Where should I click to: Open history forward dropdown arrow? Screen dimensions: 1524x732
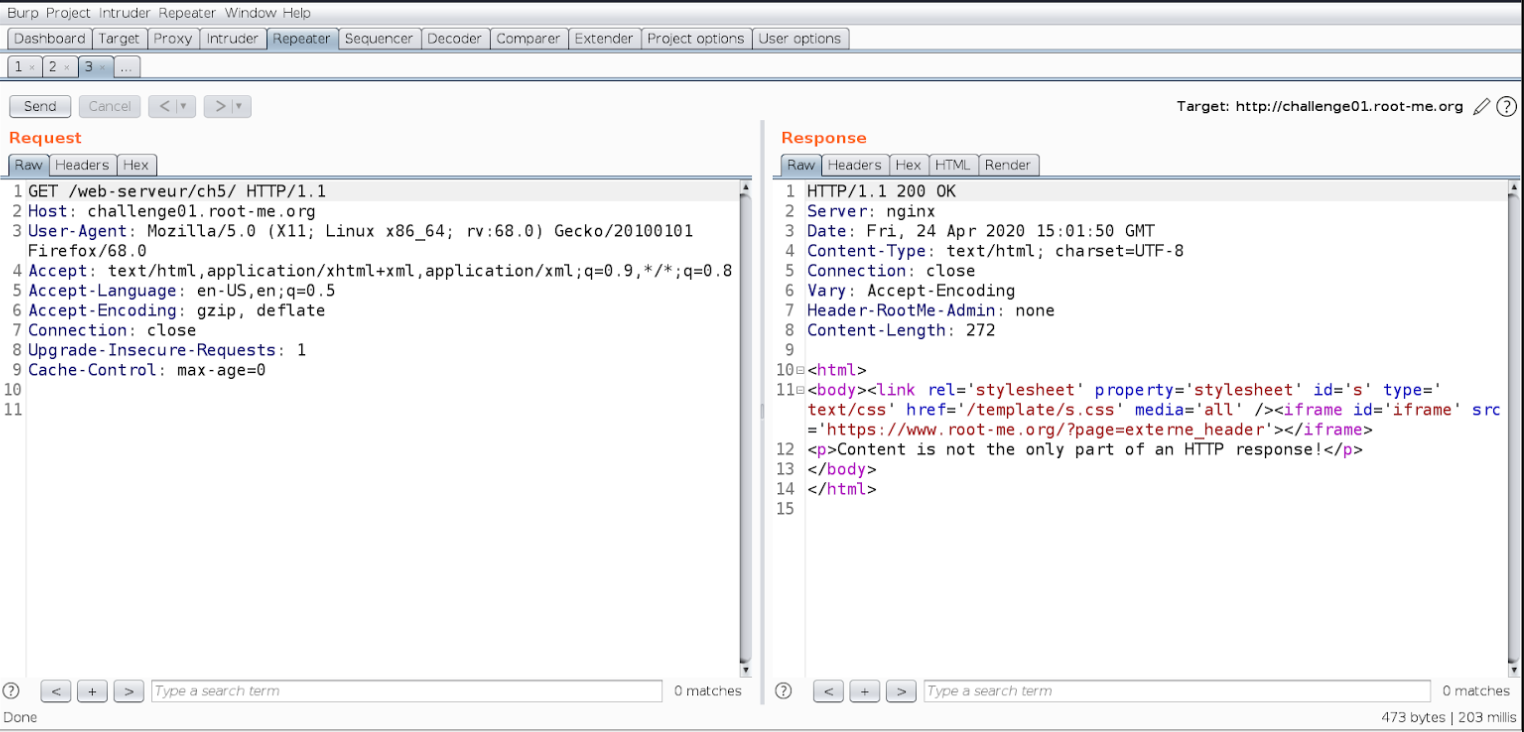(x=239, y=107)
